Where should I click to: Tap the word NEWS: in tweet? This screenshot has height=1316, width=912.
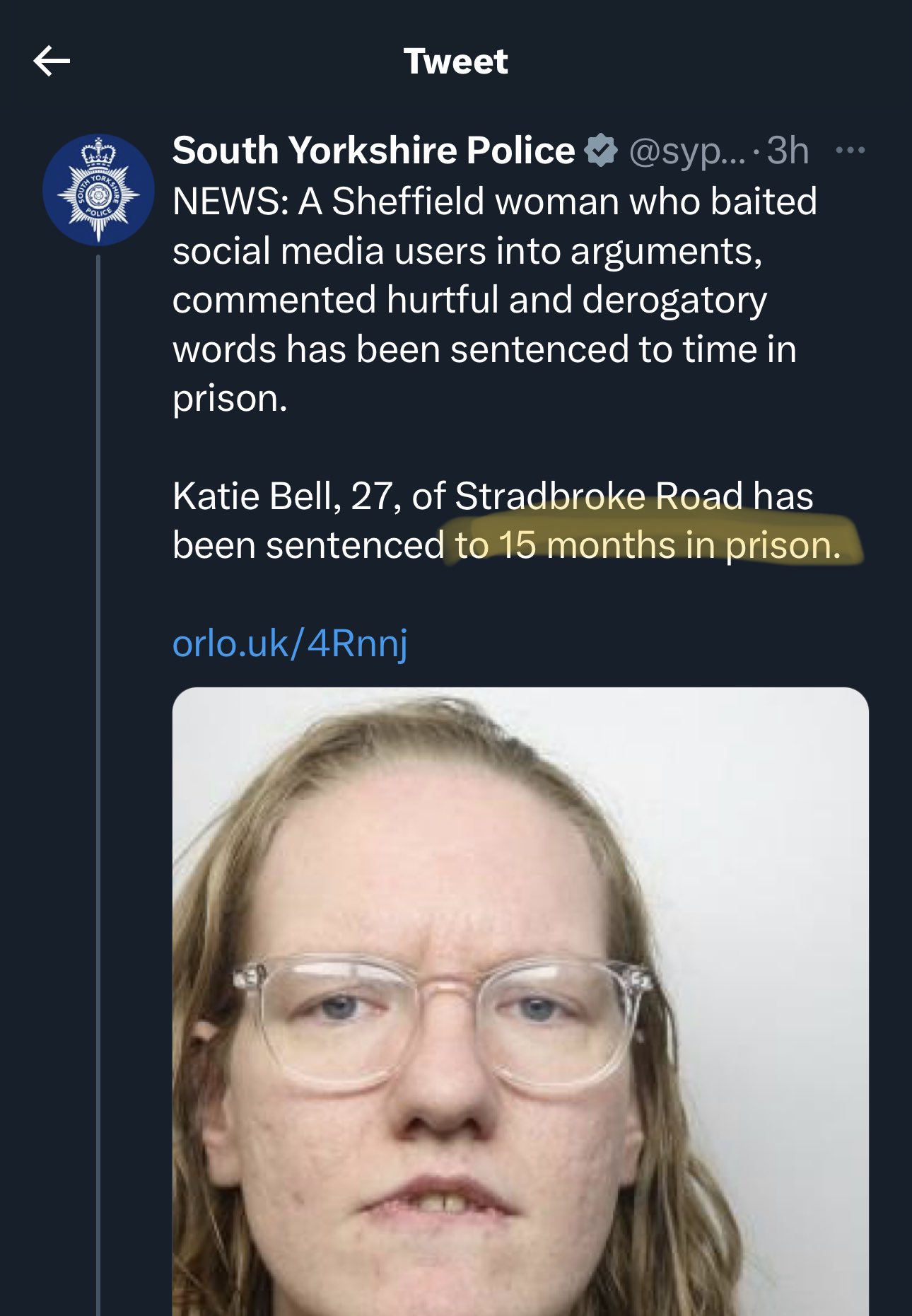point(230,202)
